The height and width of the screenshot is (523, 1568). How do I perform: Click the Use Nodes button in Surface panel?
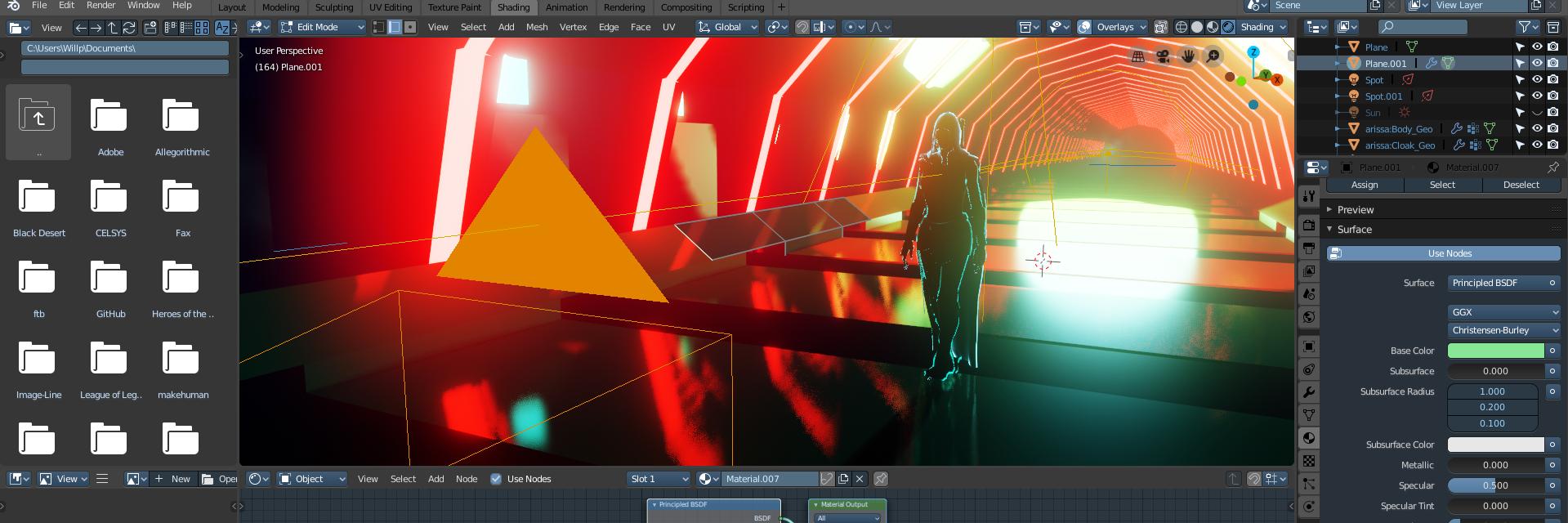[x=1444, y=253]
